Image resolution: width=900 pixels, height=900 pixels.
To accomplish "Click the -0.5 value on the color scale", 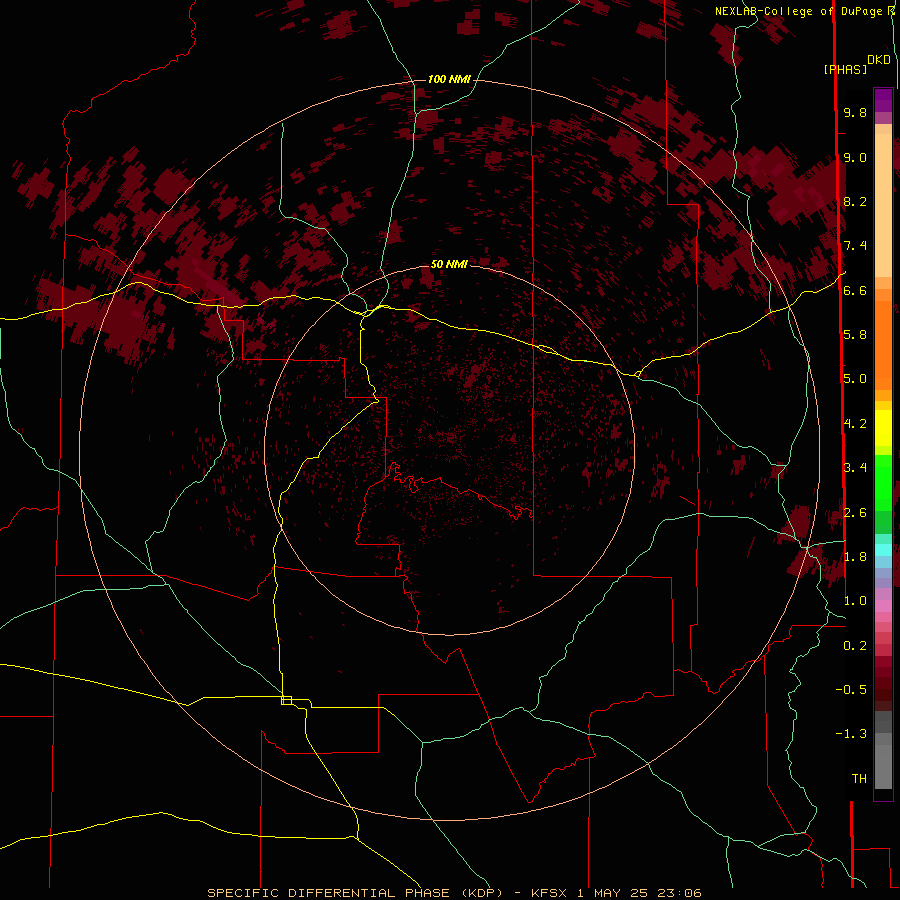I will 851,690.
